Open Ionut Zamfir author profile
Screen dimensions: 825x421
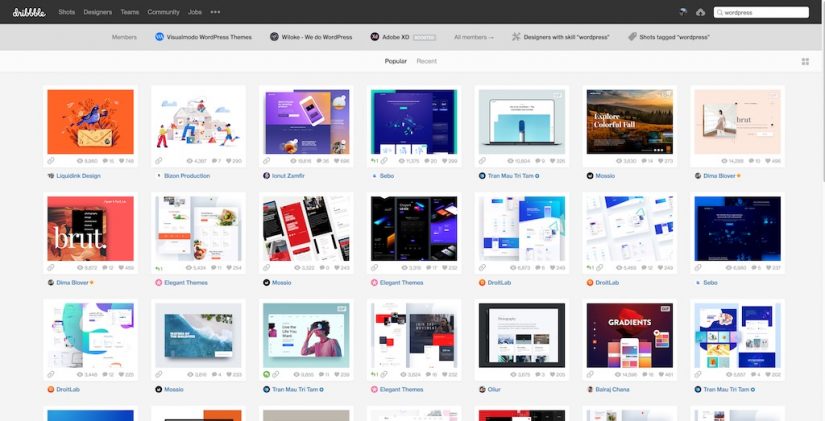[288, 176]
